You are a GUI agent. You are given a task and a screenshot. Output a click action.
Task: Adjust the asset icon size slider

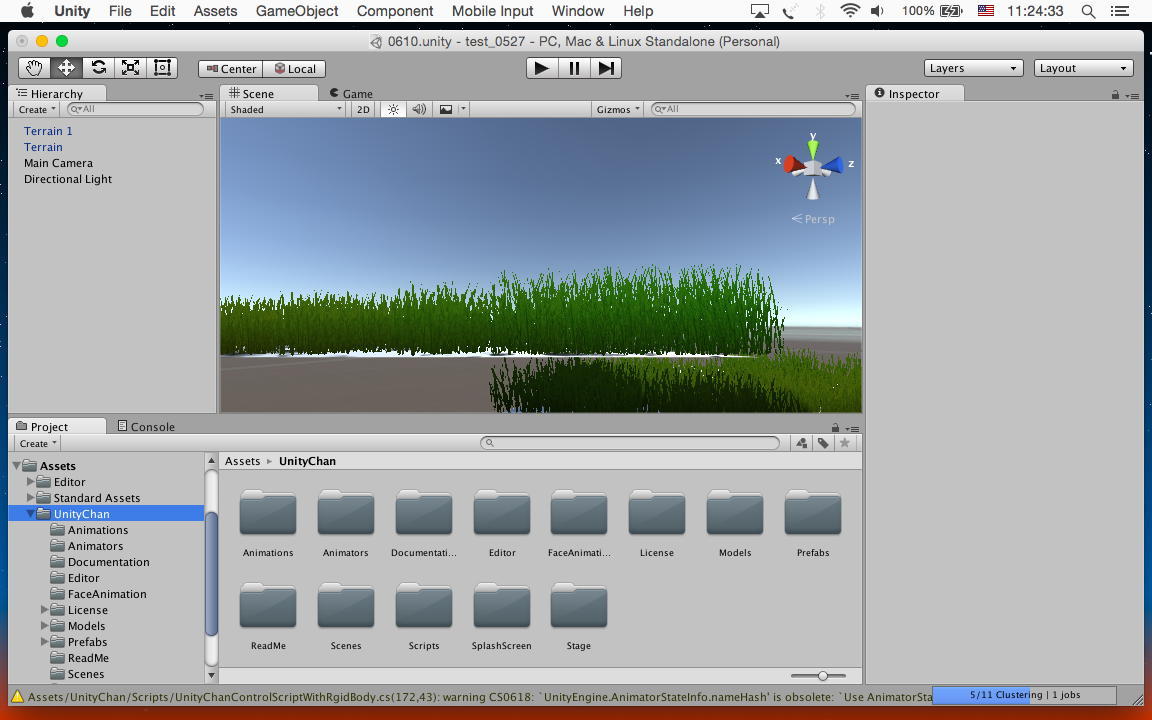pyautogui.click(x=822, y=676)
